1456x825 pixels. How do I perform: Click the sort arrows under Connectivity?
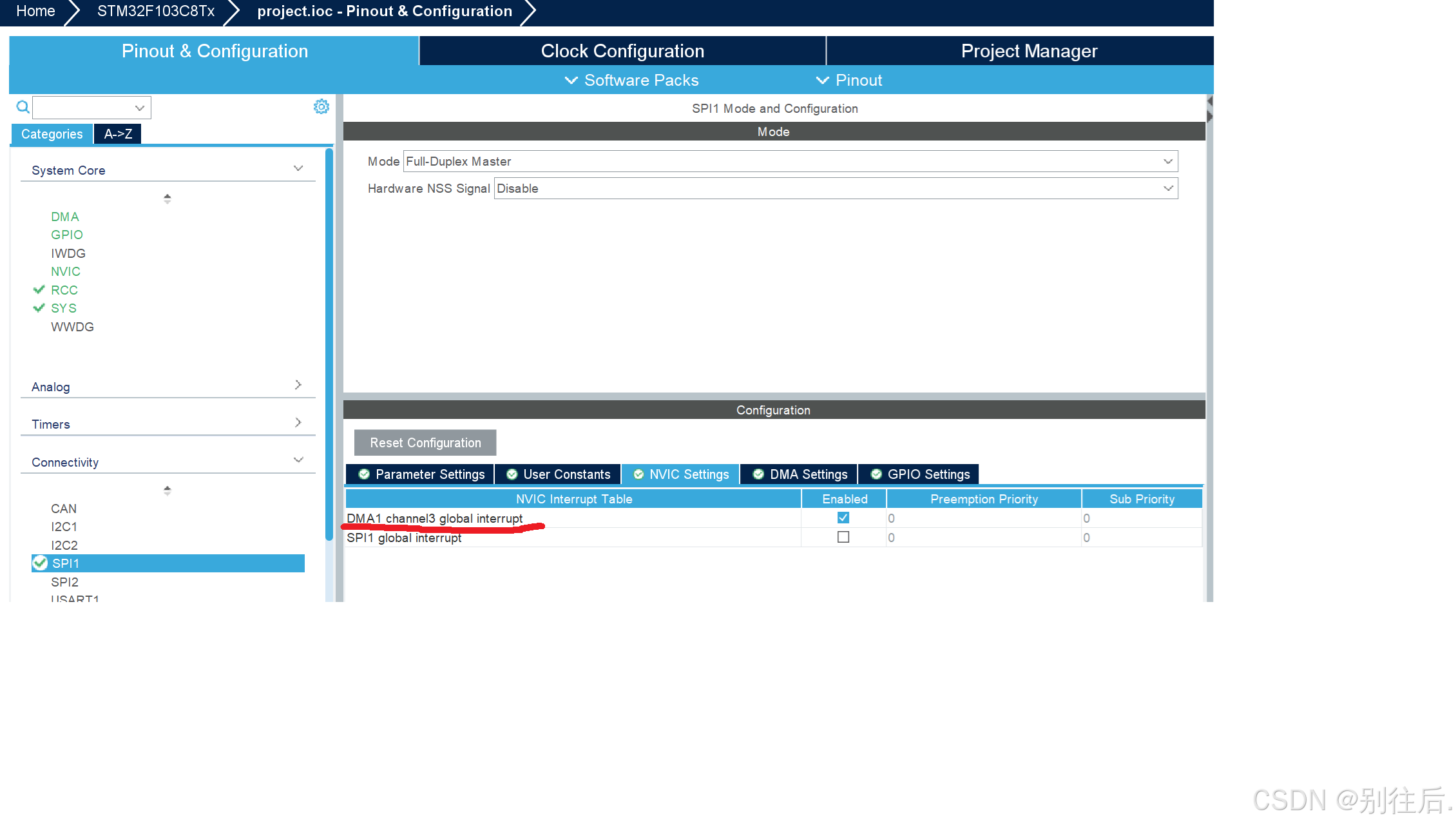coord(168,490)
